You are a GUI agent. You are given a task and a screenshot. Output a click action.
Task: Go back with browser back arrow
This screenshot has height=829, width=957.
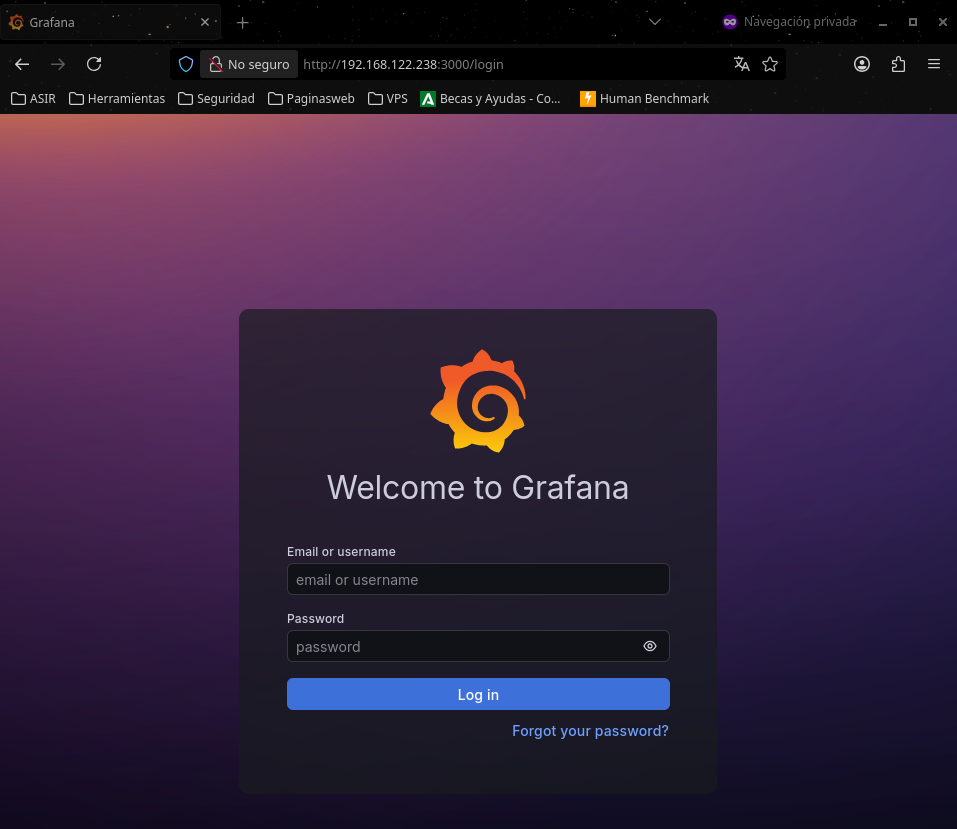click(22, 64)
